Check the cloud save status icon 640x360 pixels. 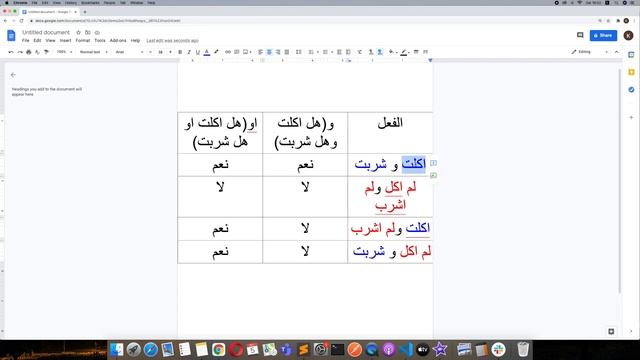click(x=97, y=32)
